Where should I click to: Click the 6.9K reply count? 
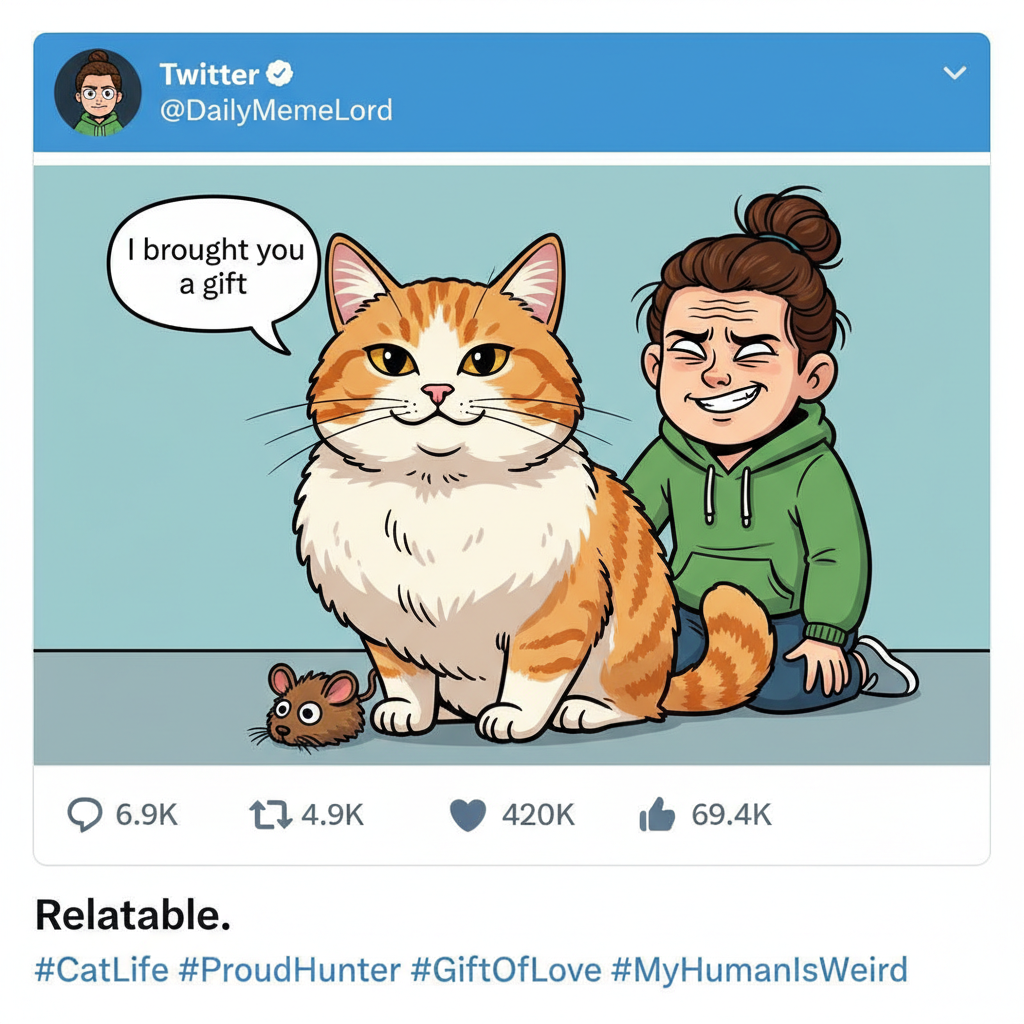tap(146, 815)
